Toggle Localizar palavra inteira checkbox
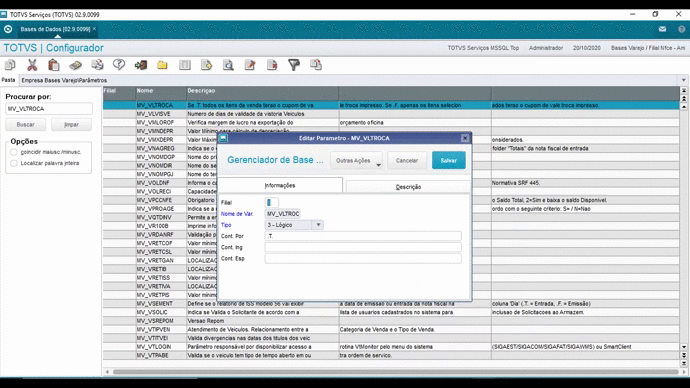The image size is (690, 388). pos(14,163)
